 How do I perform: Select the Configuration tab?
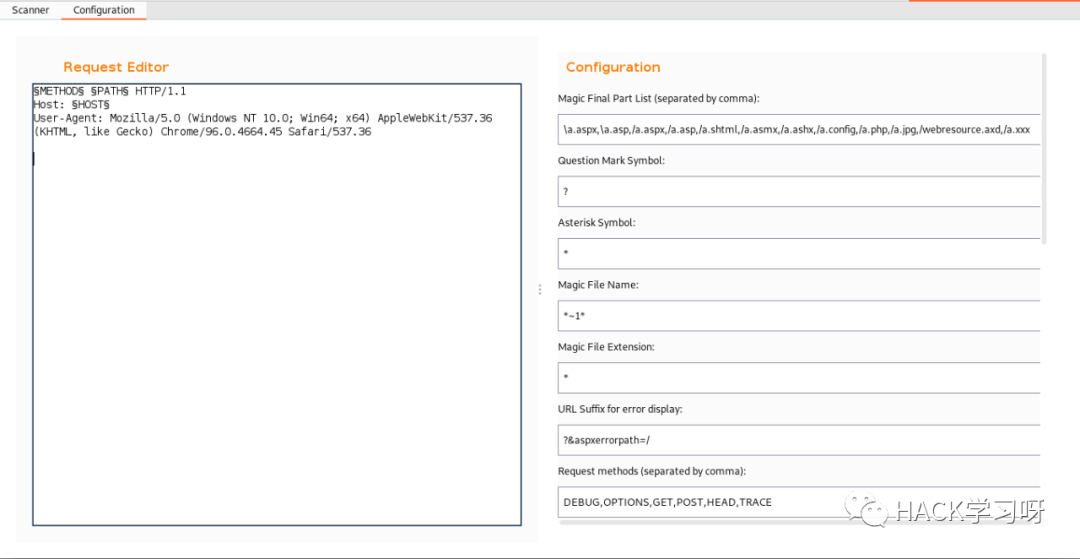click(104, 10)
